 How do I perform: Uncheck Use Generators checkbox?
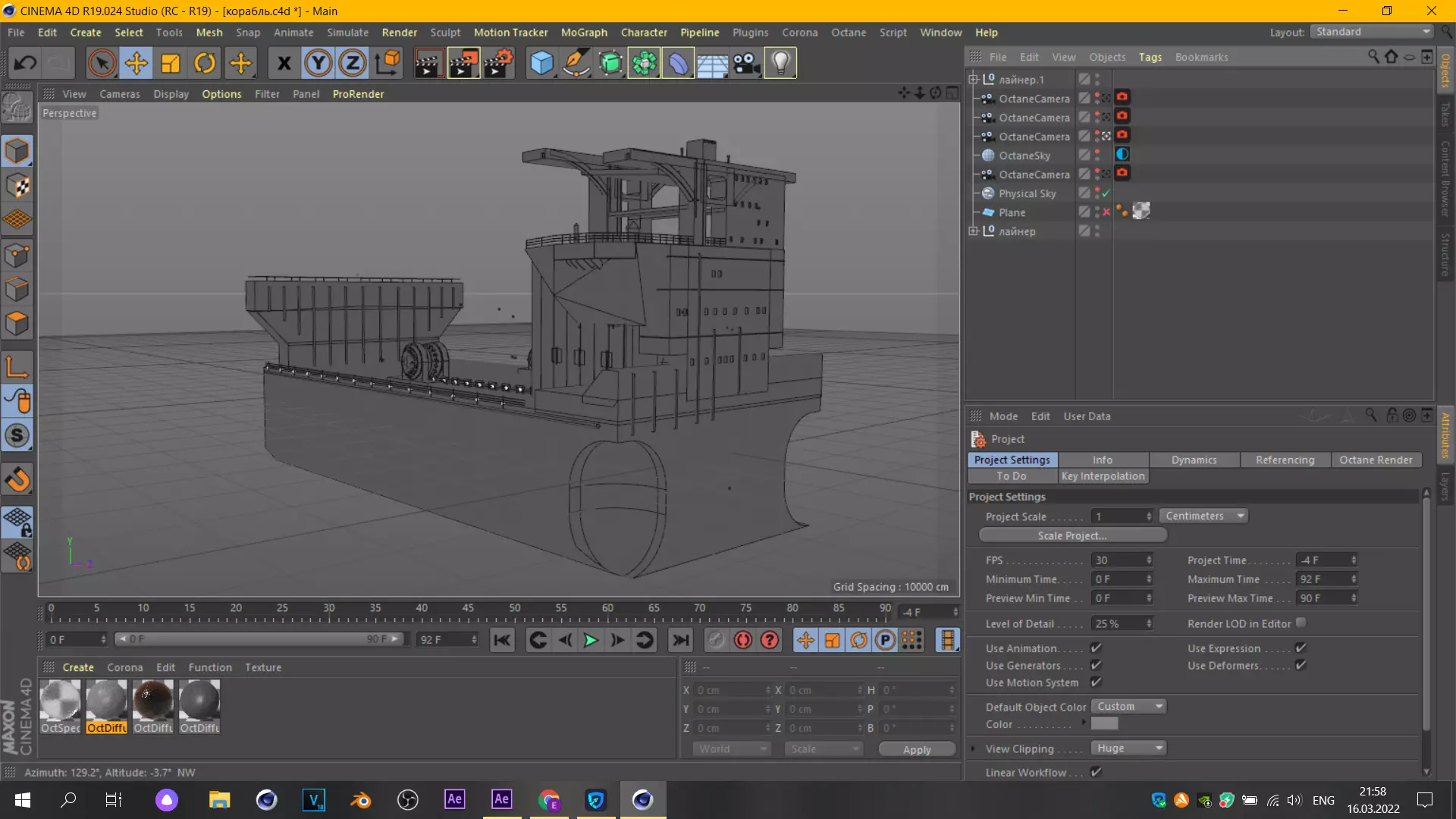click(x=1096, y=665)
